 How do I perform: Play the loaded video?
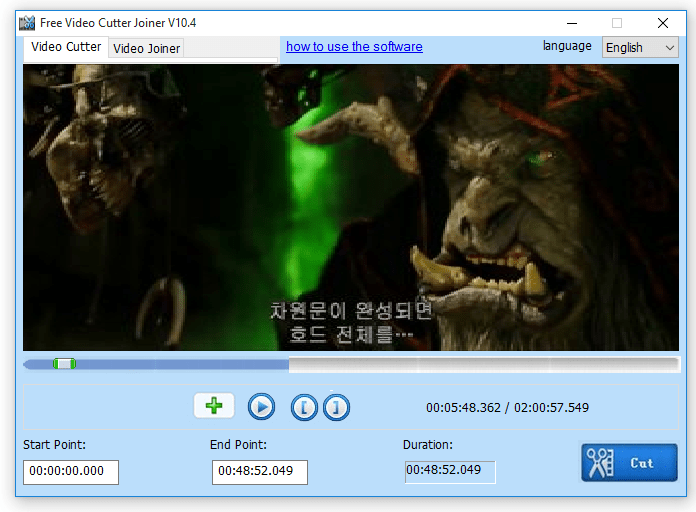click(x=261, y=407)
